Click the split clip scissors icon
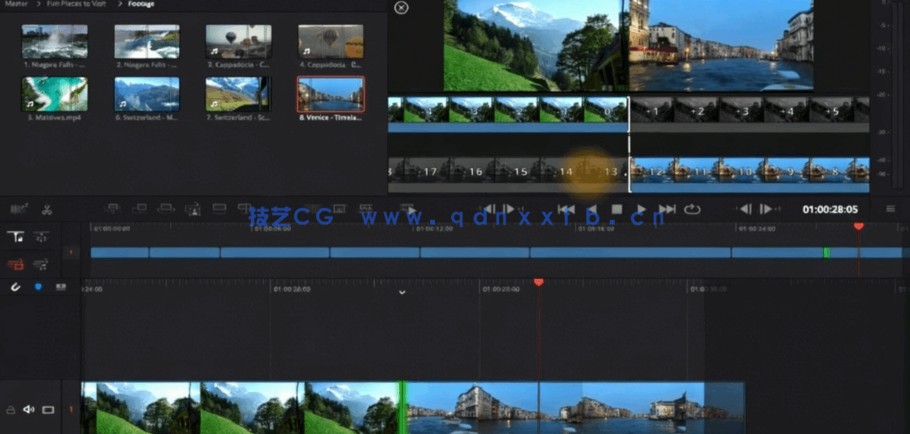Screen dimensions: 910x434 (48, 209)
